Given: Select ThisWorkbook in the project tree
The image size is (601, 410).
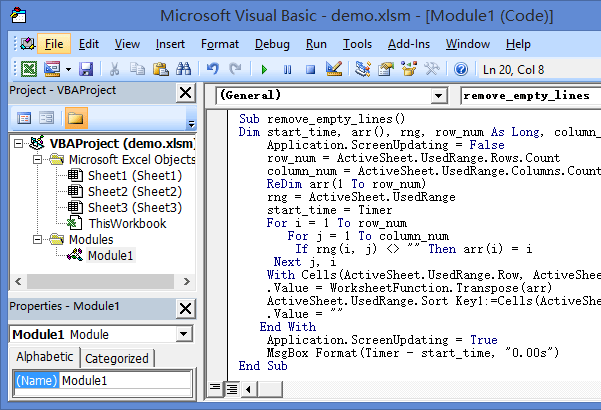Looking at the screenshot, I should 127,224.
